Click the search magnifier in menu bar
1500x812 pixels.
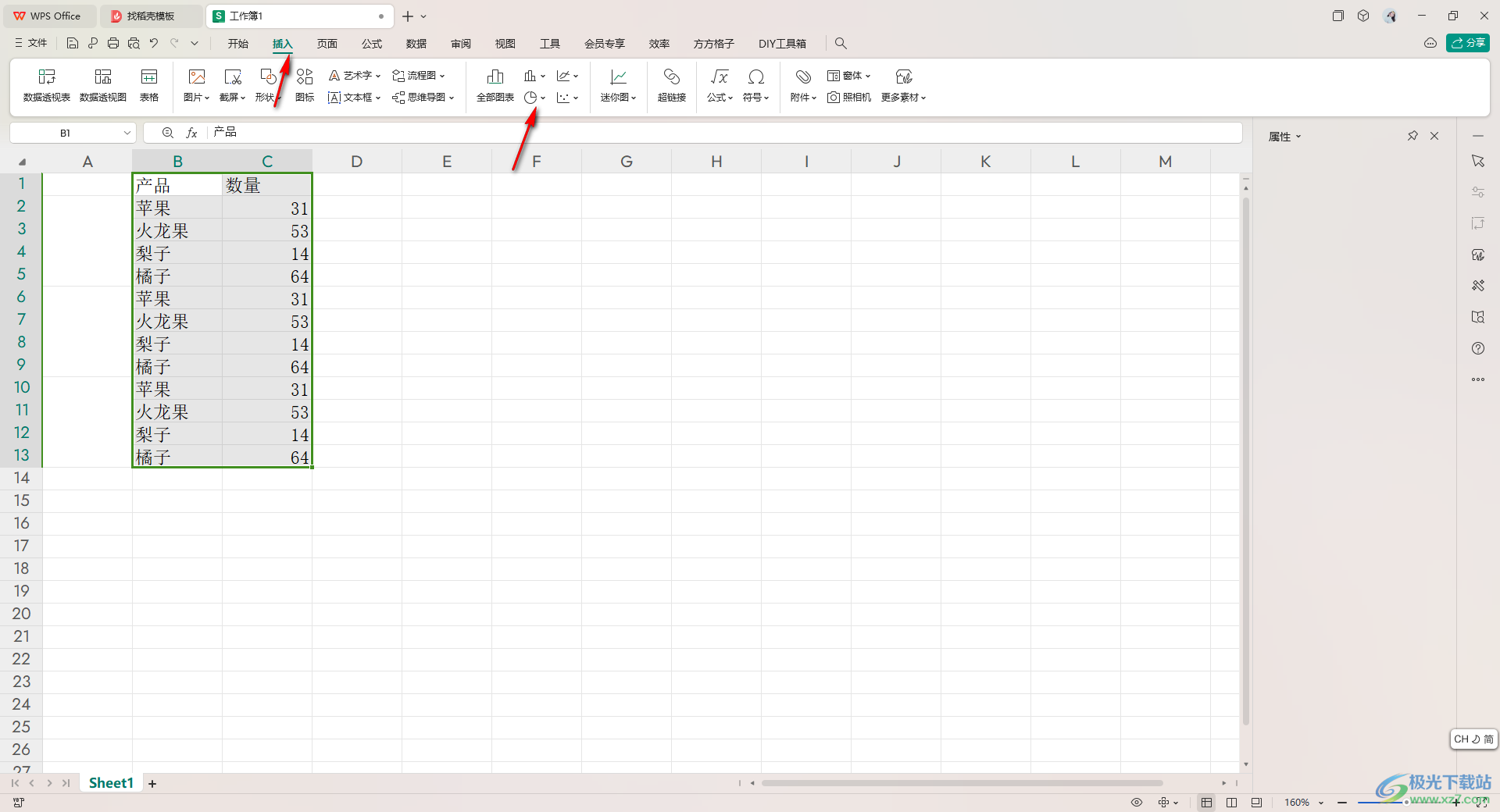841,44
